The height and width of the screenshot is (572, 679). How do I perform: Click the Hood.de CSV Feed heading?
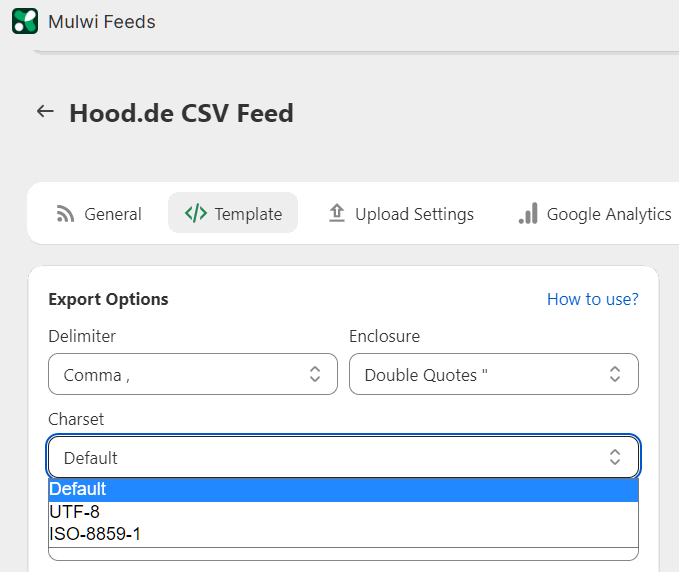coord(181,113)
